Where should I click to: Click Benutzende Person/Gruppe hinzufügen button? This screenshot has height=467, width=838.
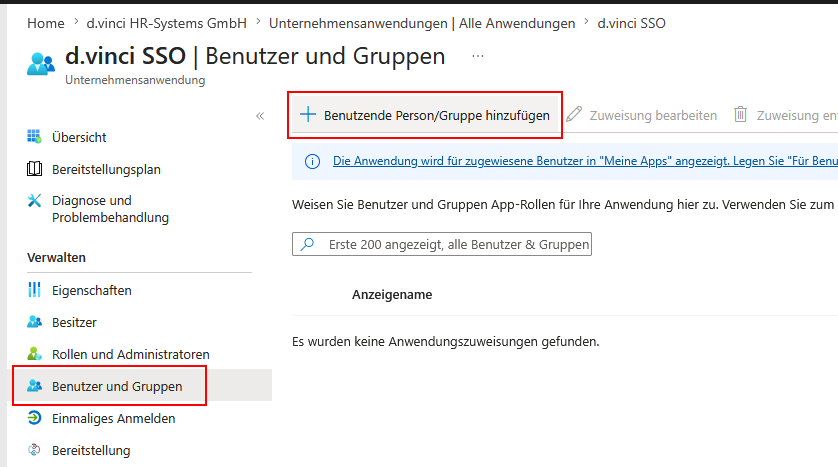[425, 115]
